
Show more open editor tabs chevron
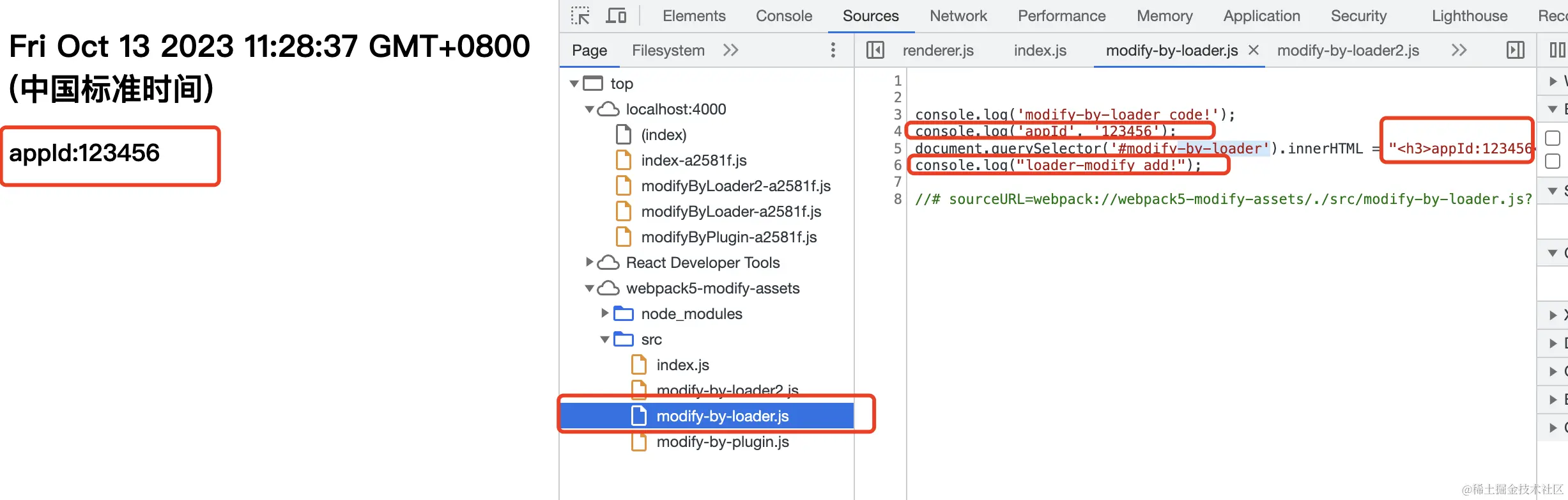1459,50
